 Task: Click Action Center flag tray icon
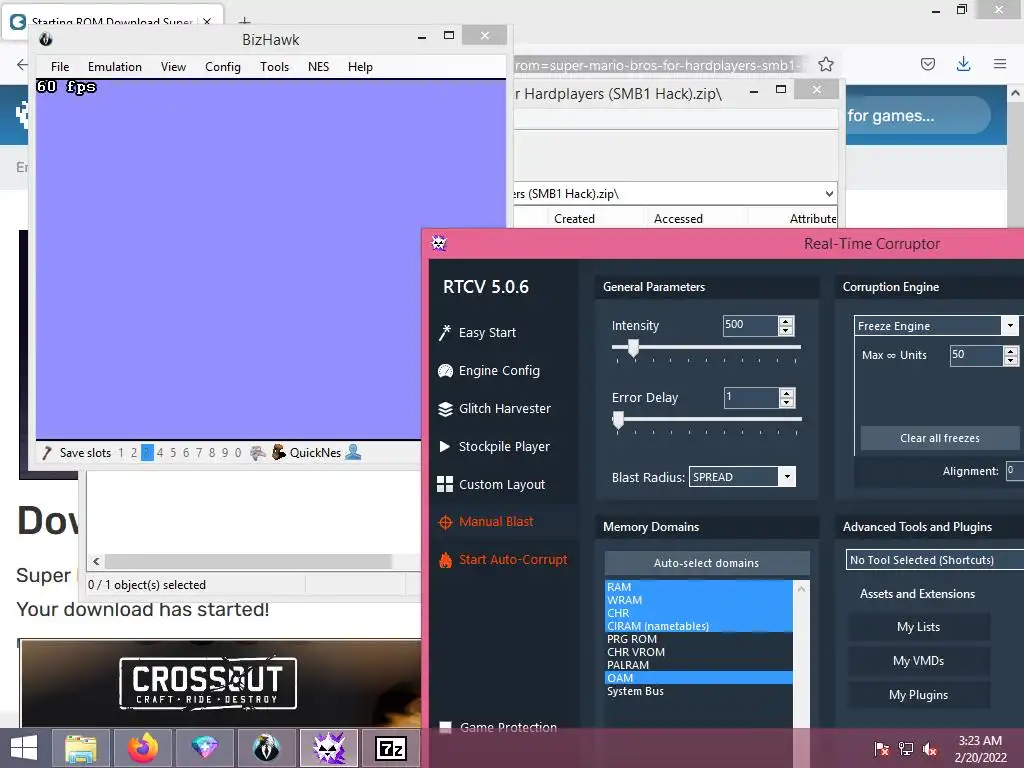pos(882,748)
